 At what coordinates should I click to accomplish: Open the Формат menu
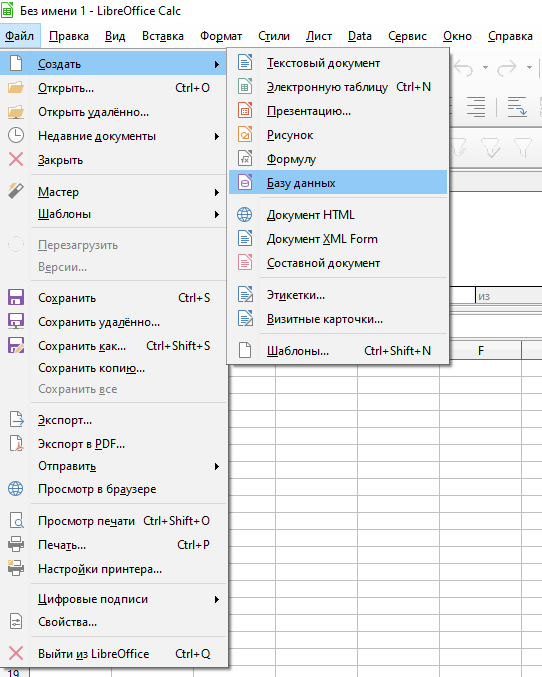point(221,36)
